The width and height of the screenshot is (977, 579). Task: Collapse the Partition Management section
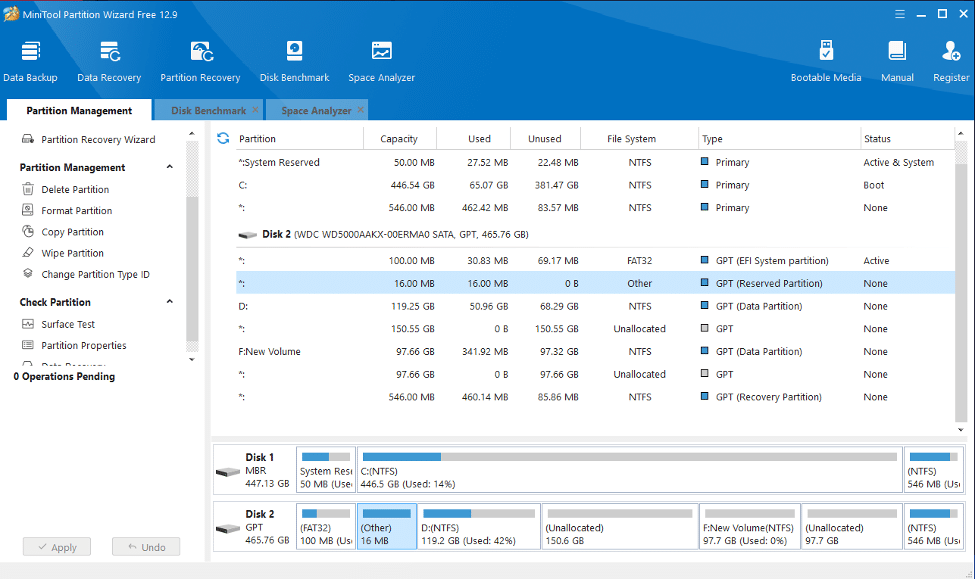[169, 167]
